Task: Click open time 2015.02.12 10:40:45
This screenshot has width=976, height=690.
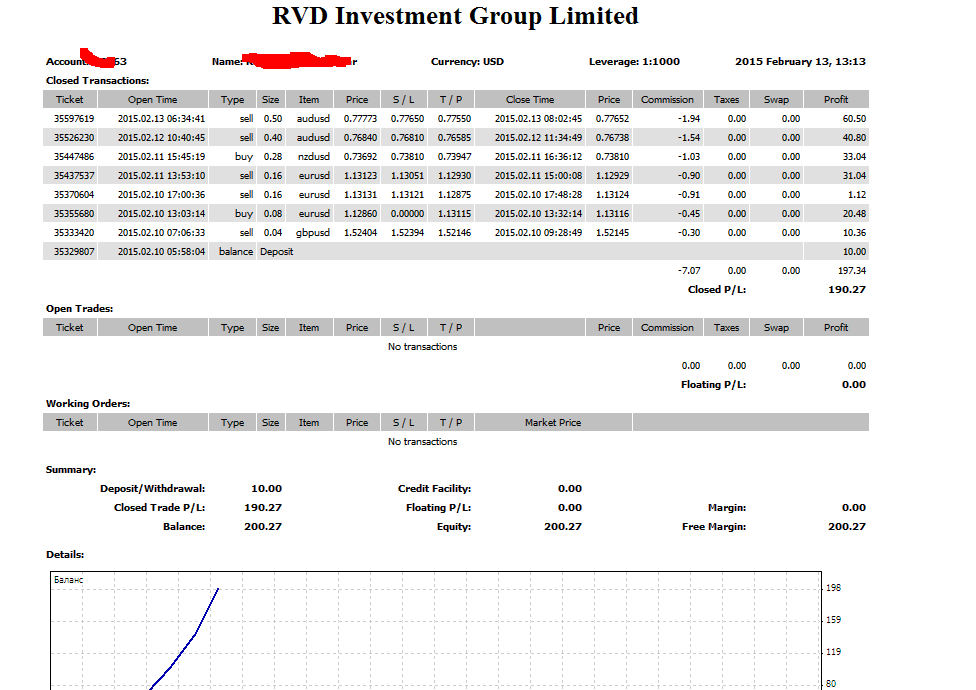Action: click(x=161, y=138)
